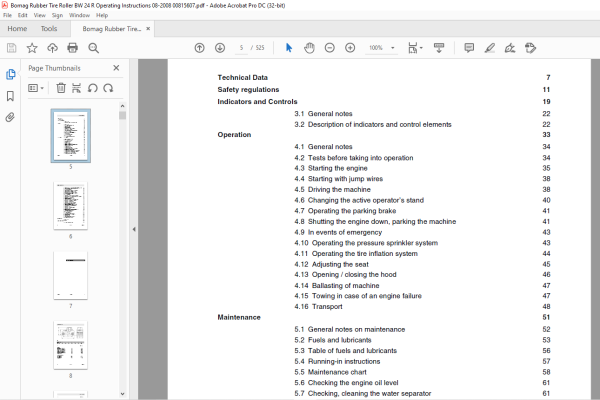Click the 5.2 Fuels and lubricants entry
The width and height of the screenshot is (600, 400).
(333, 340)
